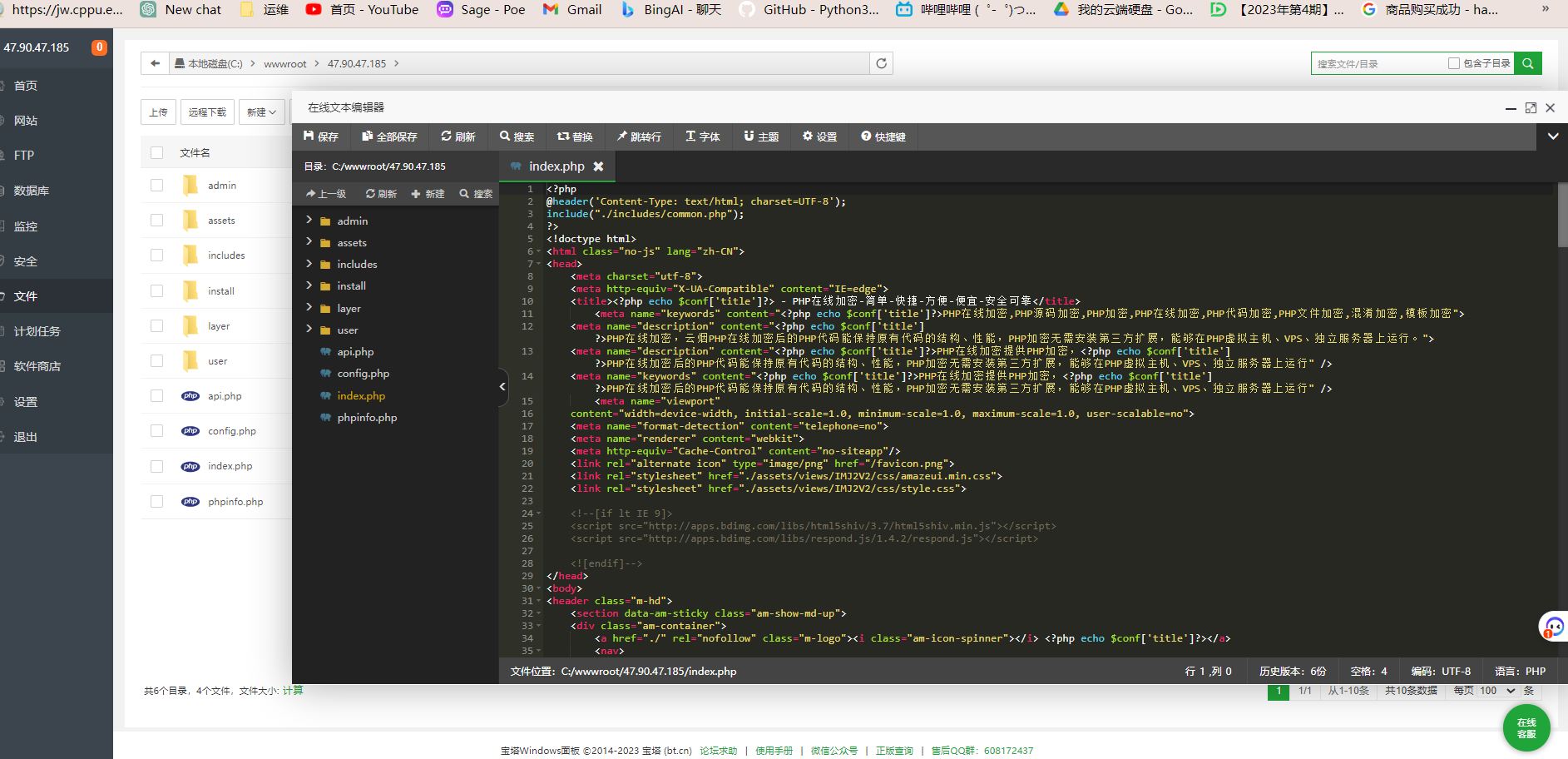Viewport: 1568px width, 759px height.
Task: Toggle code fold arrow at line 24
Action: [x=539, y=513]
